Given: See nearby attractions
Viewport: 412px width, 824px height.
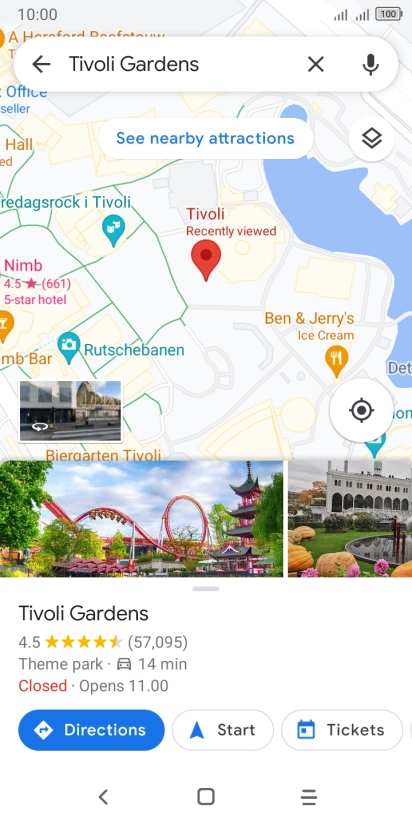Looking at the screenshot, I should click(205, 138).
